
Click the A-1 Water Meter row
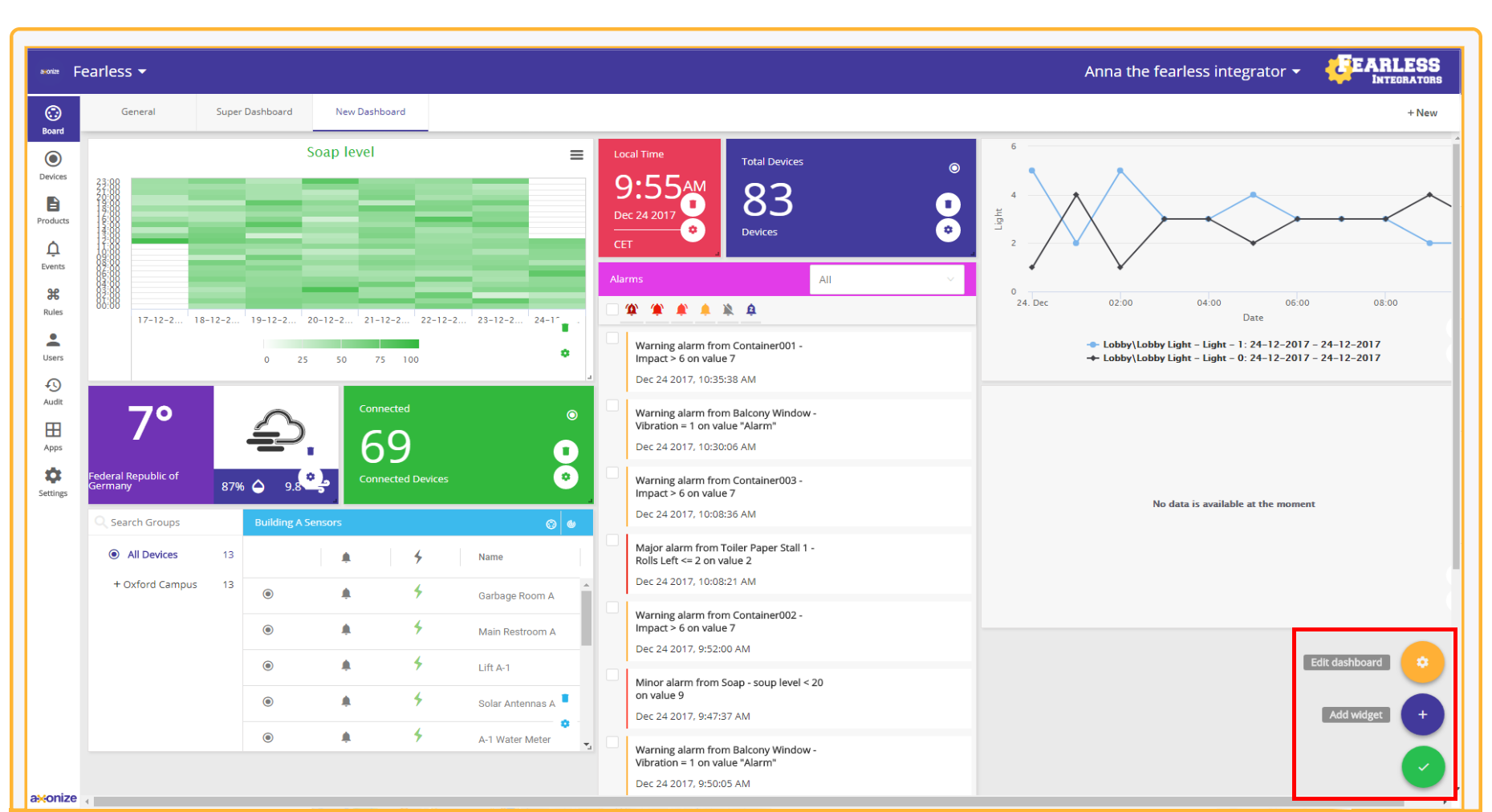pyautogui.click(x=412, y=738)
